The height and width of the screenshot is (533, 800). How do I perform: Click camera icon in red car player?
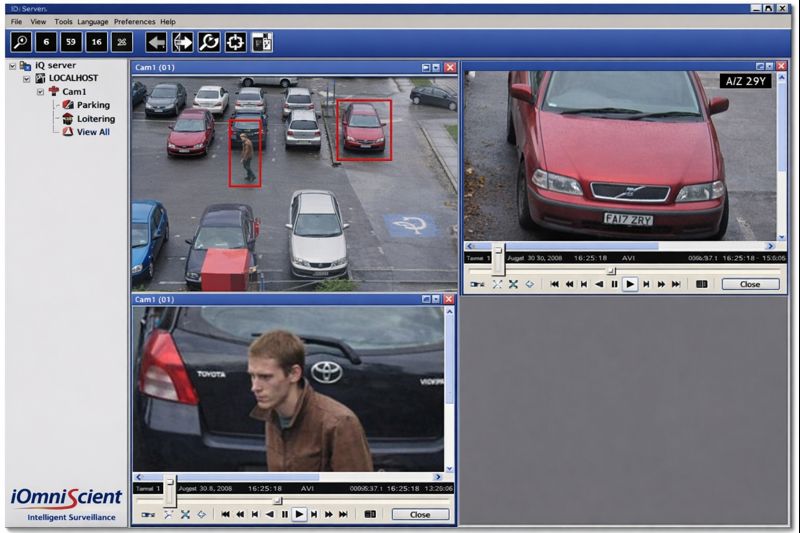click(478, 284)
